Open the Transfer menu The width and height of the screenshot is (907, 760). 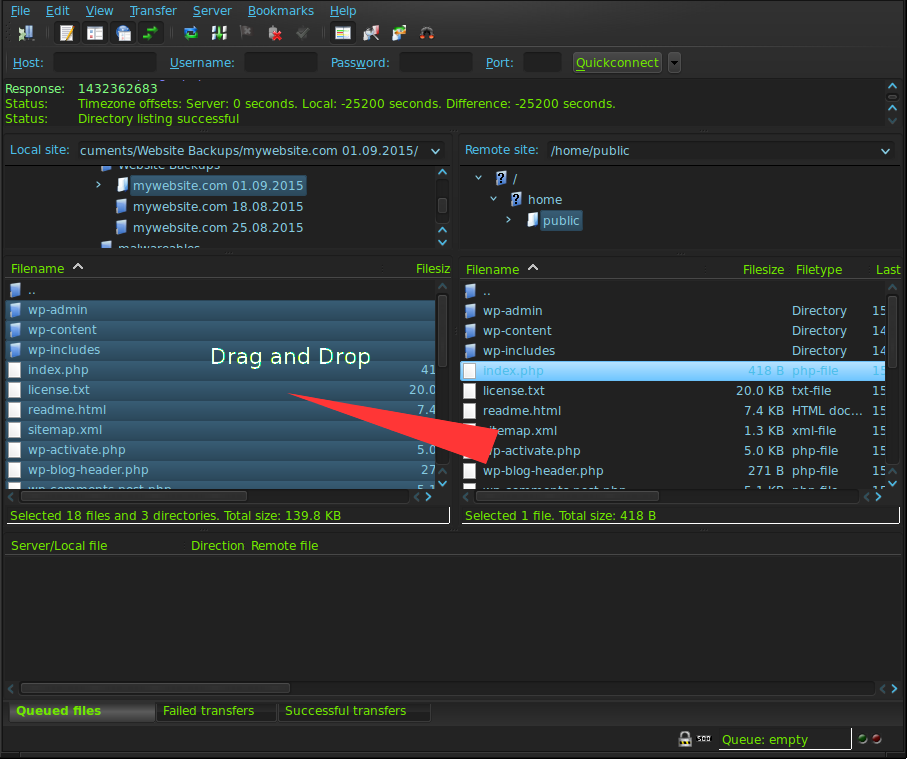click(153, 11)
